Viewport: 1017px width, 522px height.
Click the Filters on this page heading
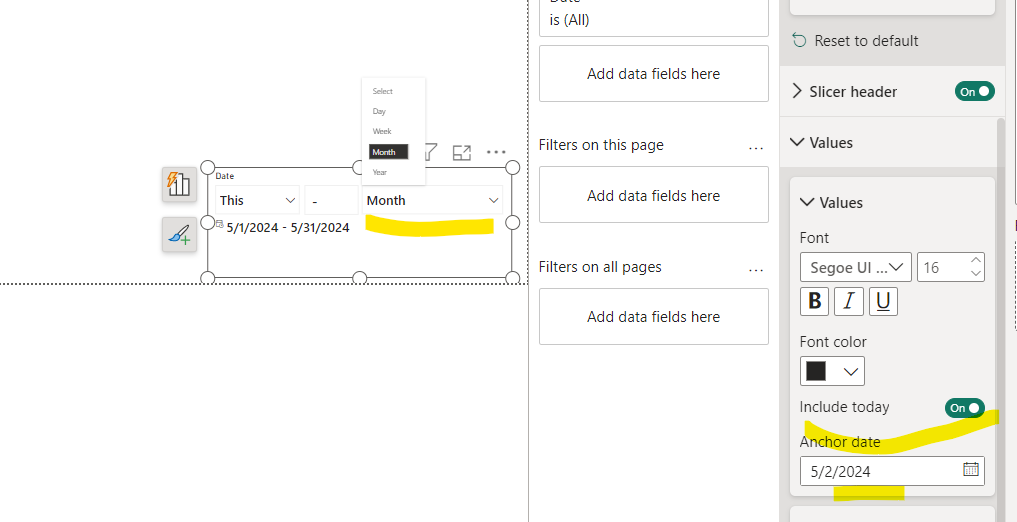pyautogui.click(x=601, y=145)
